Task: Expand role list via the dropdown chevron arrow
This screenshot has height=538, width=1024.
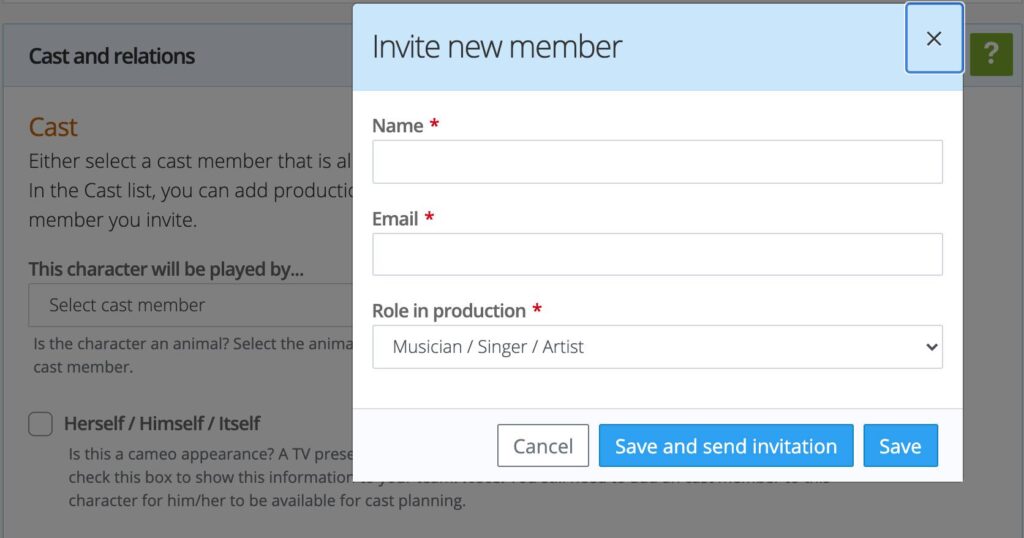Action: pos(931,347)
